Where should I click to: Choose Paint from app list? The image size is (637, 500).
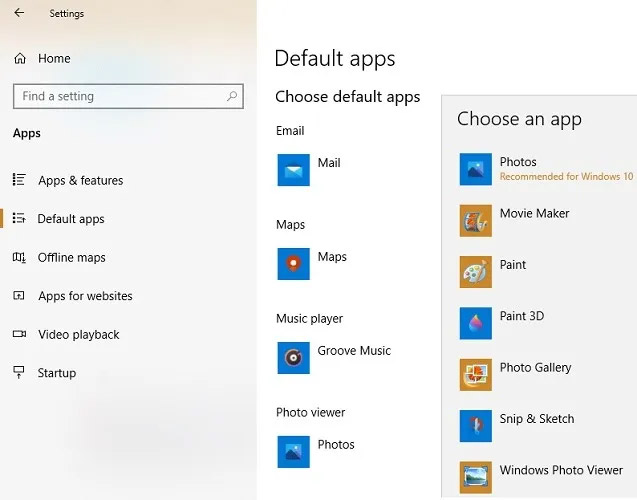[x=513, y=265]
